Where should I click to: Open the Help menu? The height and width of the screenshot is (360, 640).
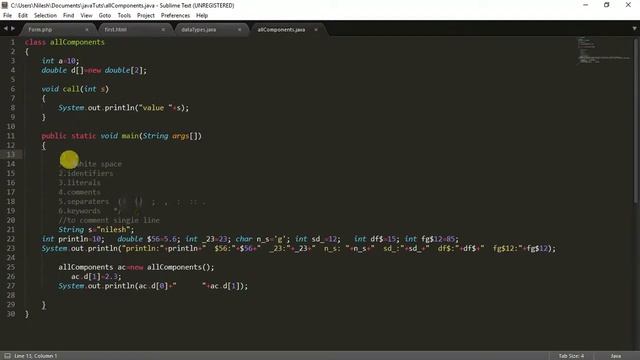pyautogui.click(x=202, y=16)
